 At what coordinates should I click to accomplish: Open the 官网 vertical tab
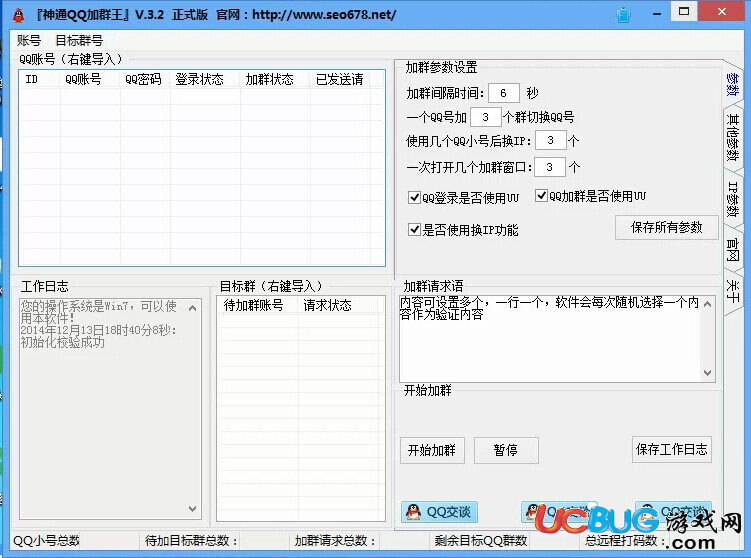coord(732,250)
